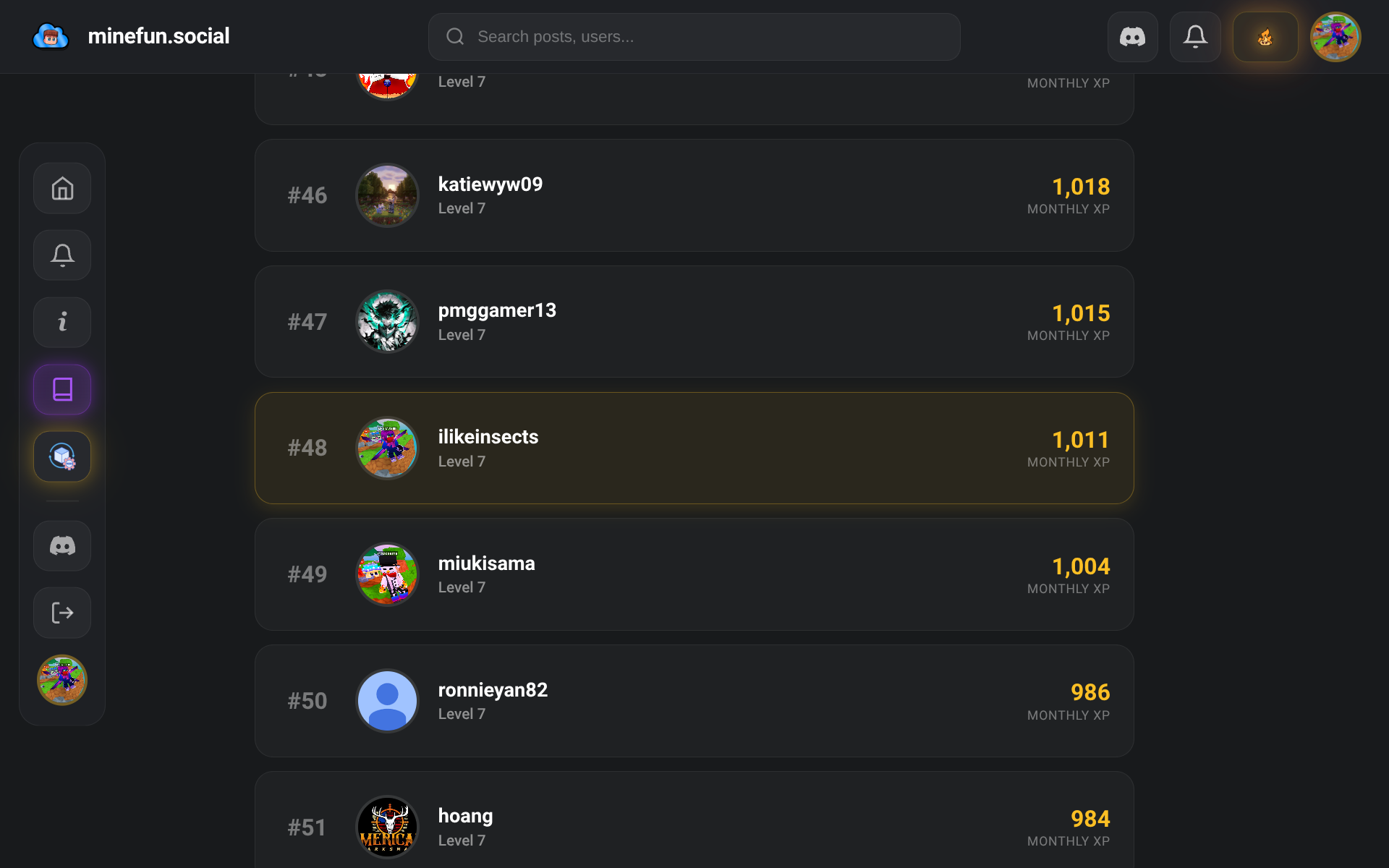The image size is (1389, 868).
Task: Select the highlighted ilikeinsects row
Action: coord(694,448)
